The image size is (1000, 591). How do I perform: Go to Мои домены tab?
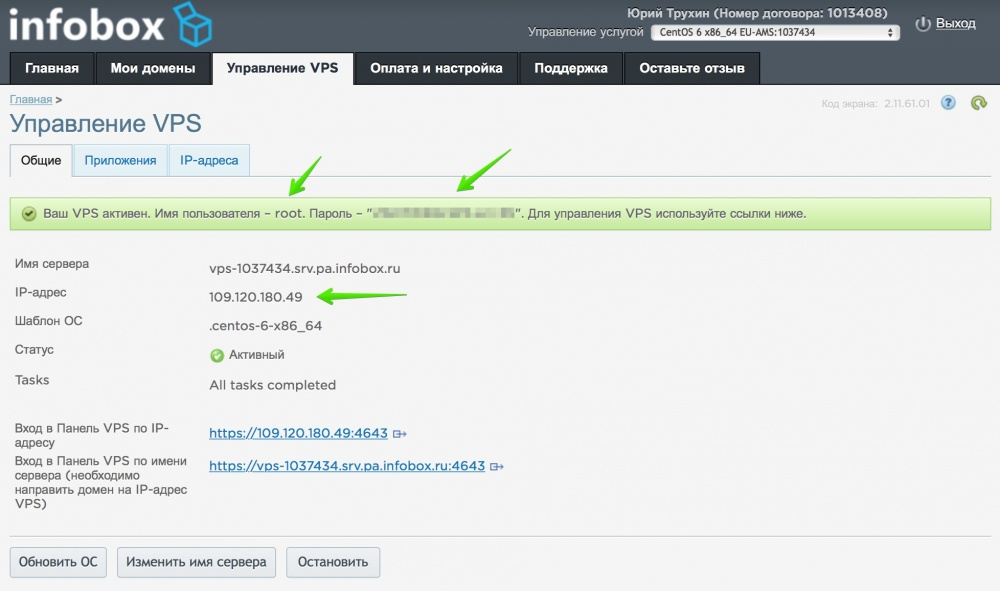[x=153, y=68]
